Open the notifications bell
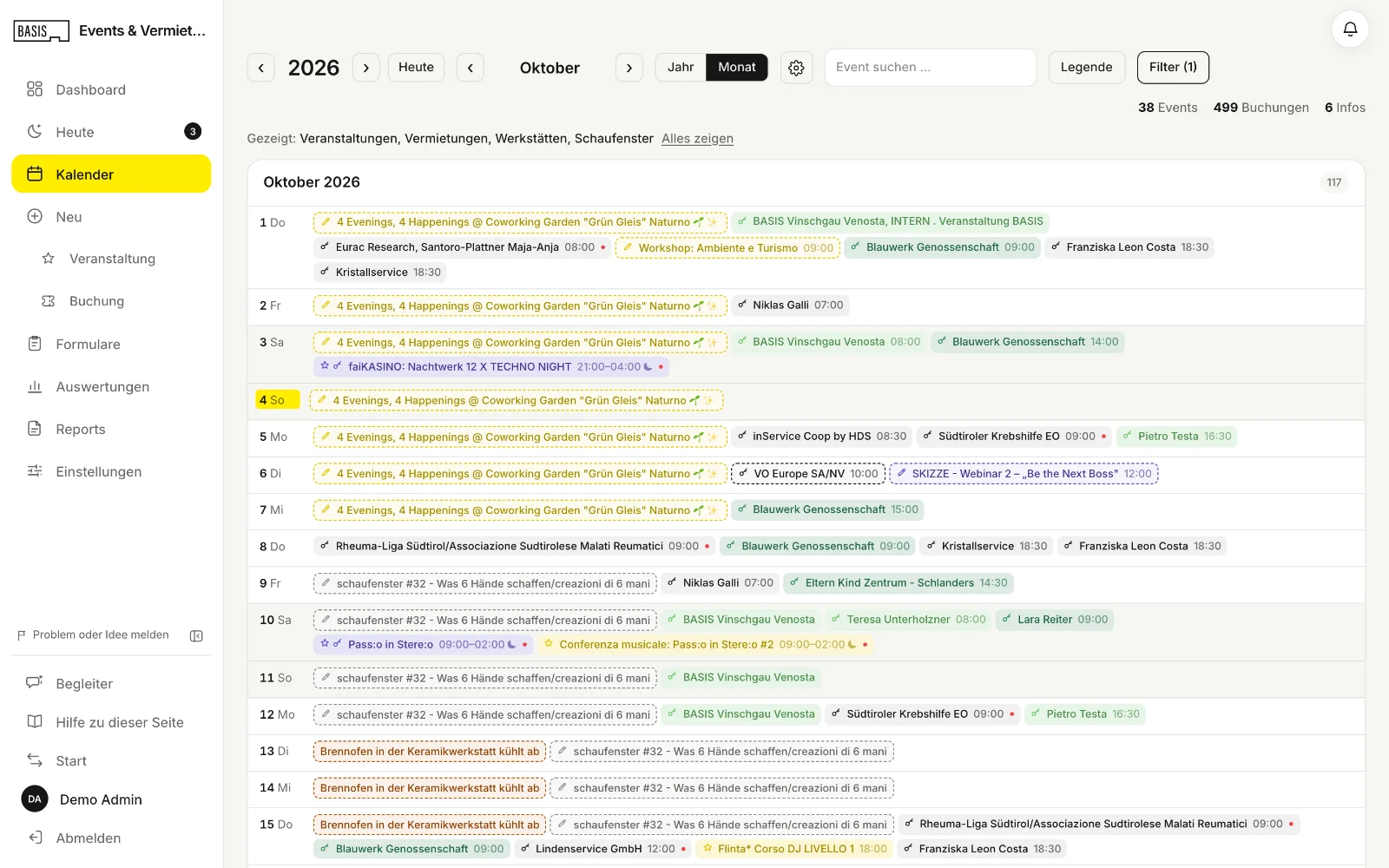Viewport: 1389px width, 868px height. click(x=1350, y=30)
